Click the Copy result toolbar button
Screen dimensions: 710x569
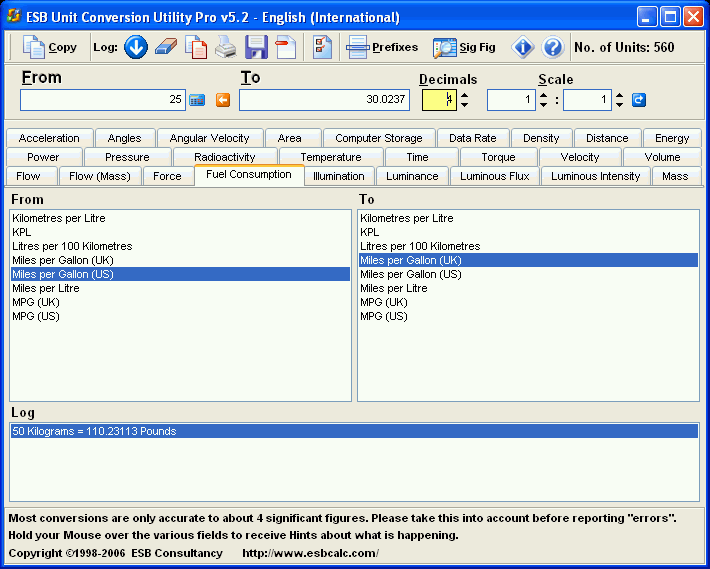pos(50,47)
